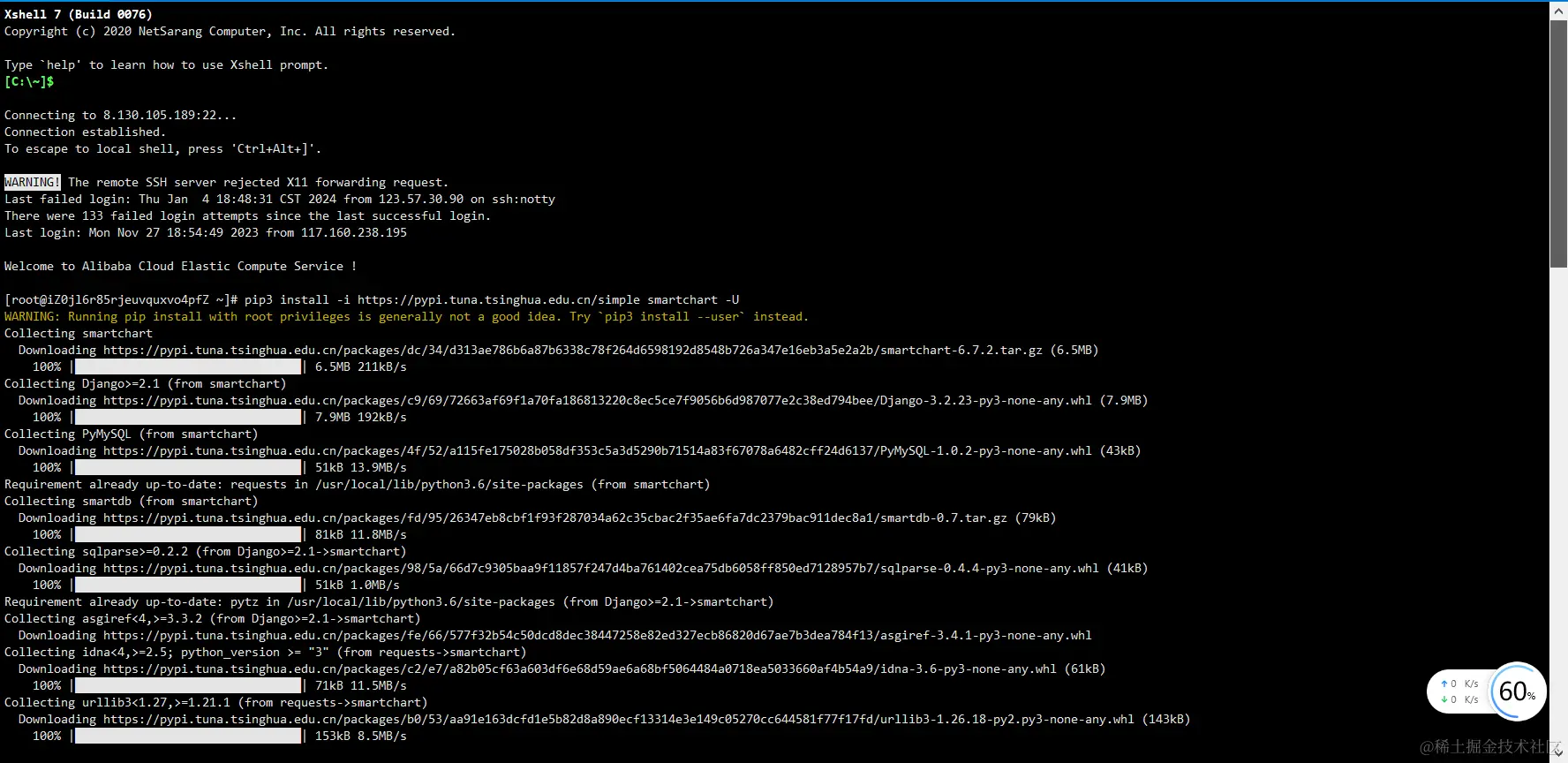The width and height of the screenshot is (1568, 763).
Task: Open the smartchart-6.7.2.tar.gz download URL
Action: click(x=573, y=350)
